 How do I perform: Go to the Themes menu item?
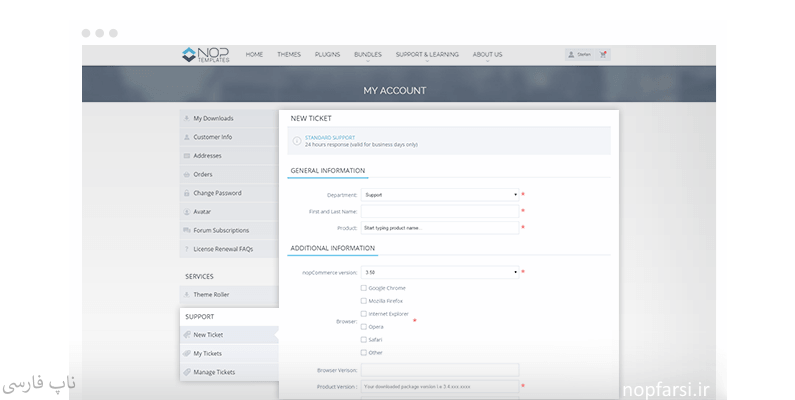(x=288, y=55)
